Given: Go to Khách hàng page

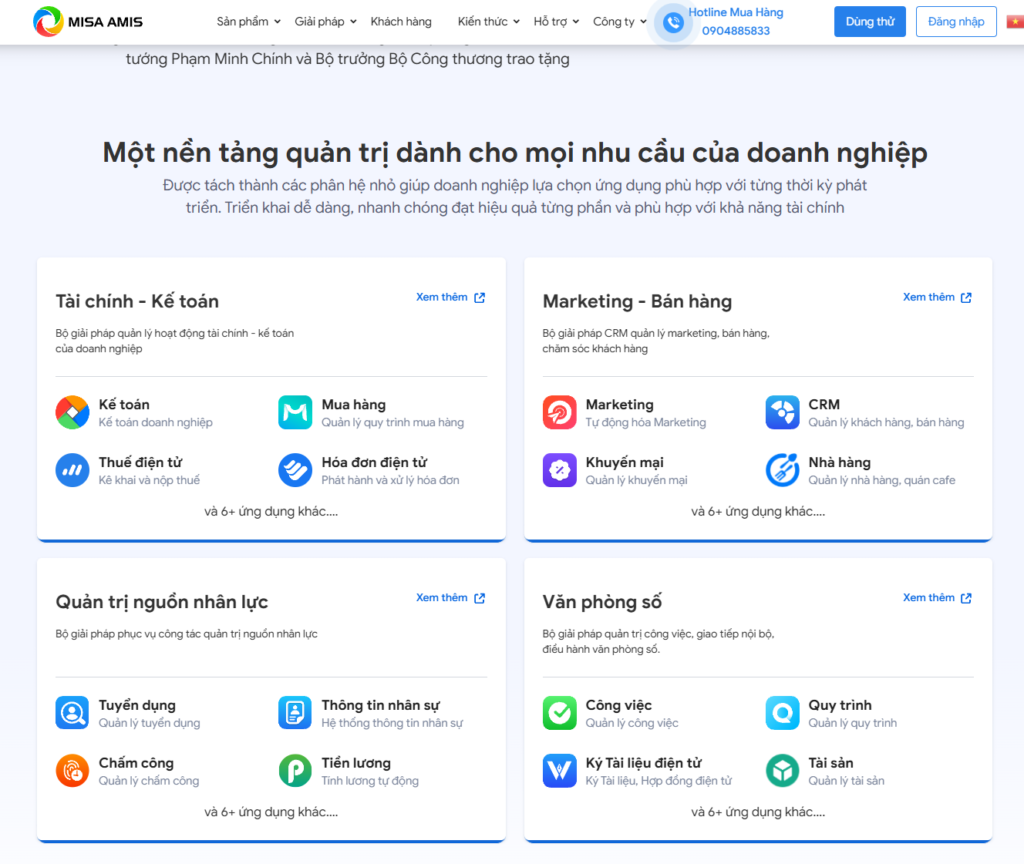Looking at the screenshot, I should click(401, 22).
